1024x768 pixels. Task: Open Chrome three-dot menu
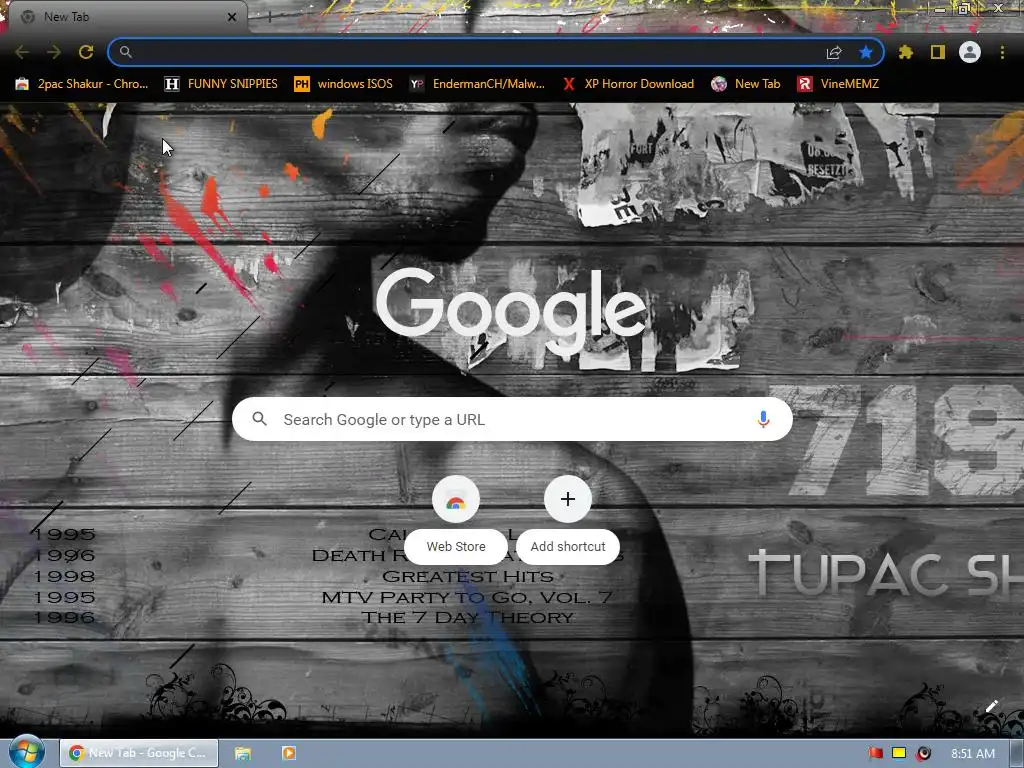point(1002,52)
